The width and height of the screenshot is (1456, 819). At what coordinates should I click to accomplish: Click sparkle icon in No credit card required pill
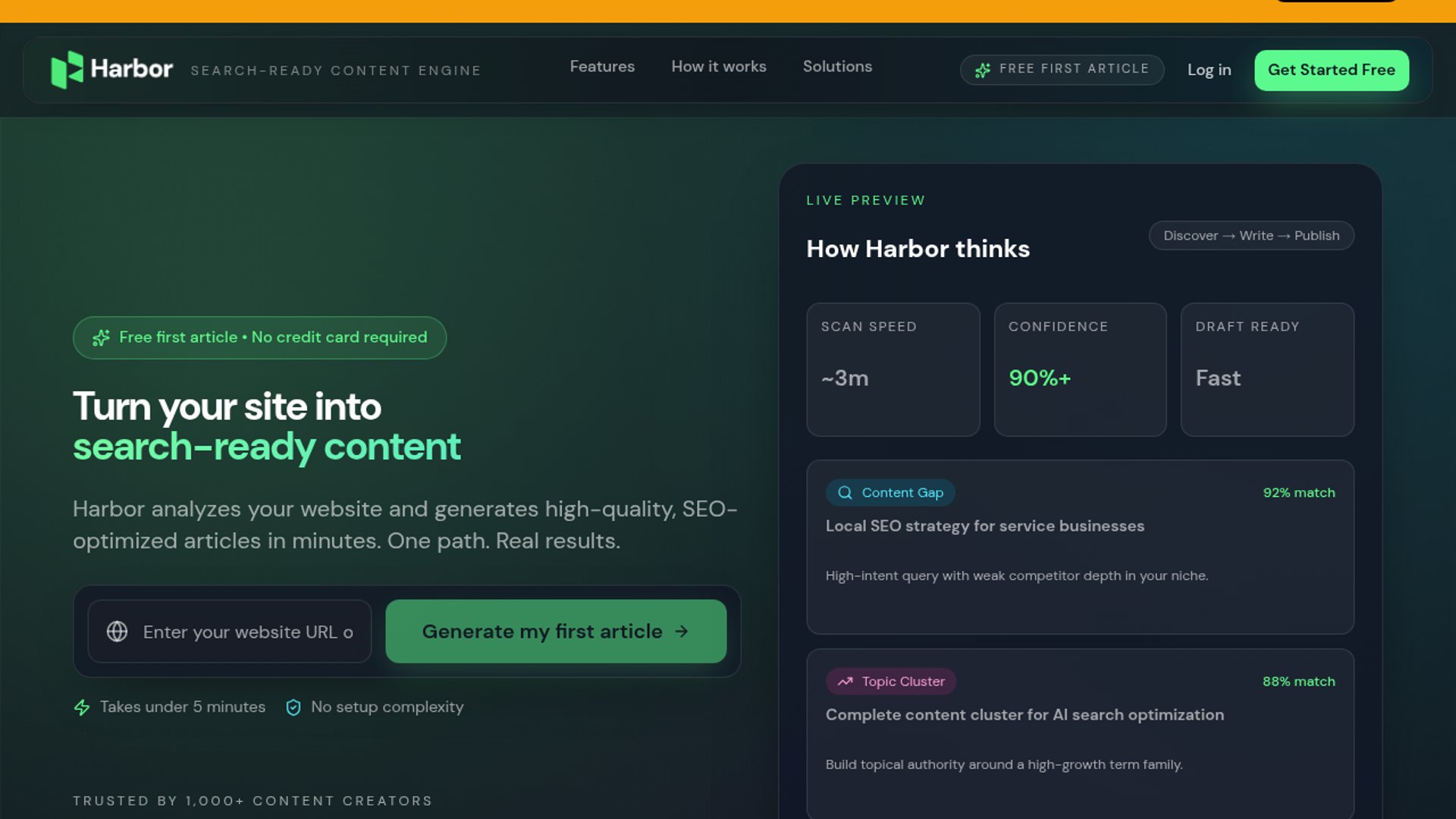[101, 338]
